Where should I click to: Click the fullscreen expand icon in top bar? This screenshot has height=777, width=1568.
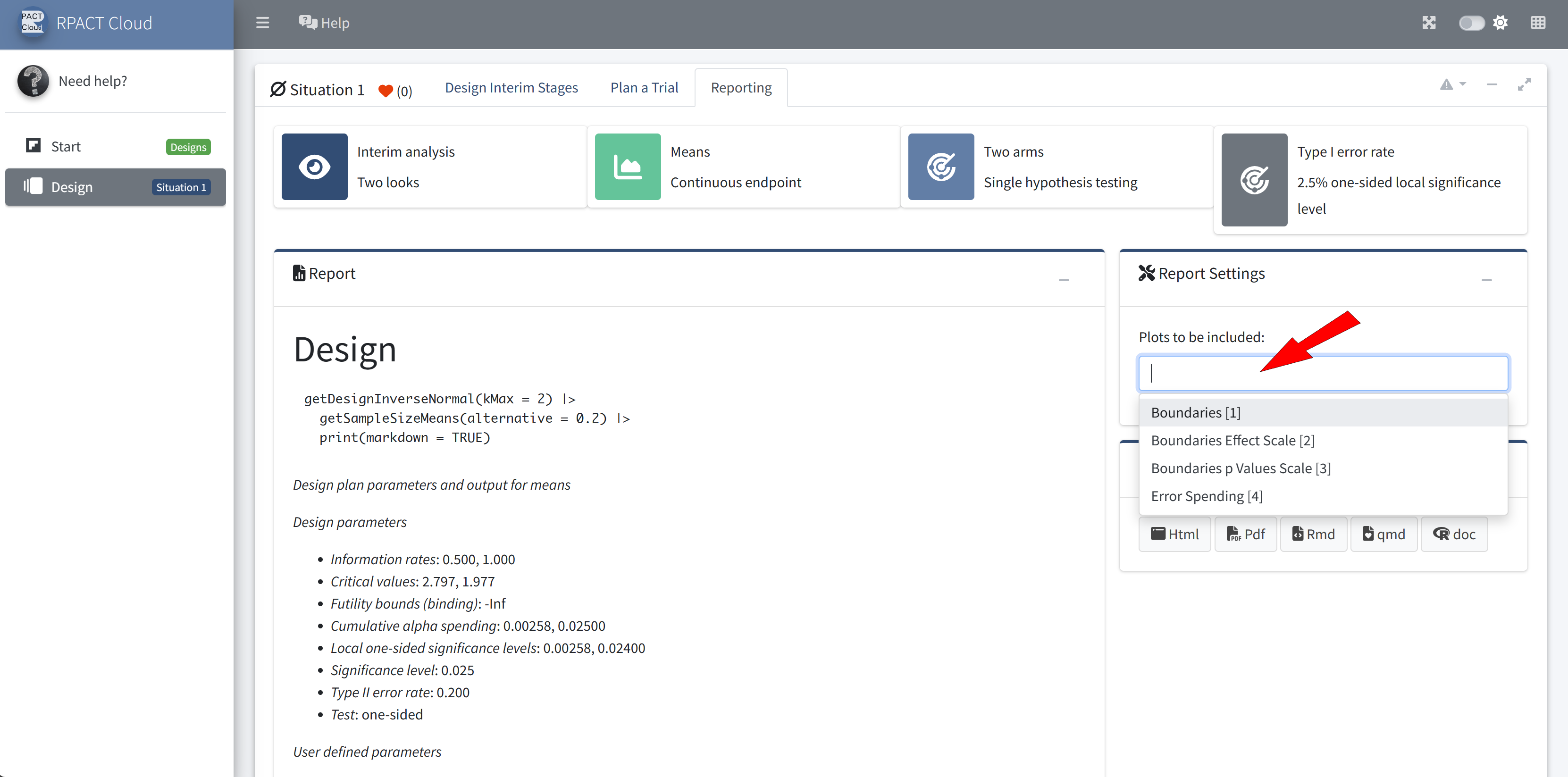click(1429, 23)
